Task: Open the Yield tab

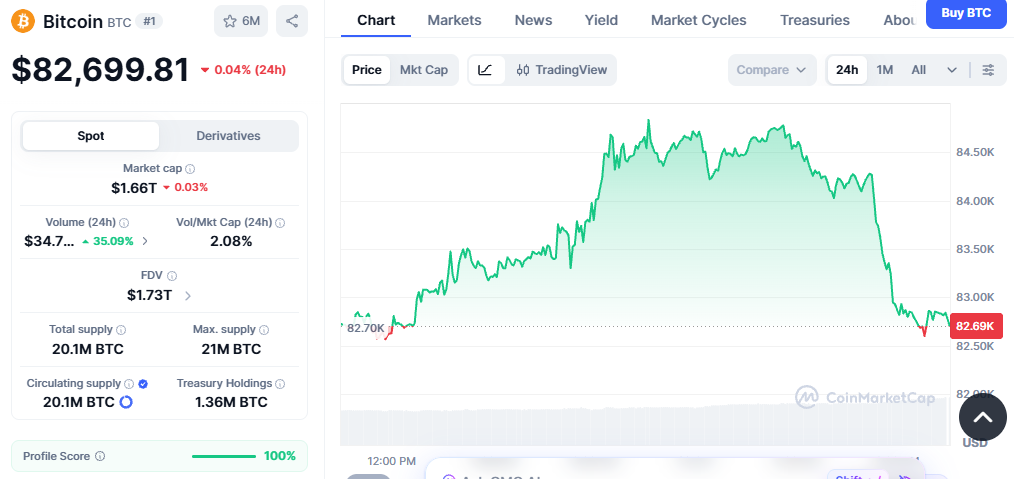Action: click(x=601, y=20)
